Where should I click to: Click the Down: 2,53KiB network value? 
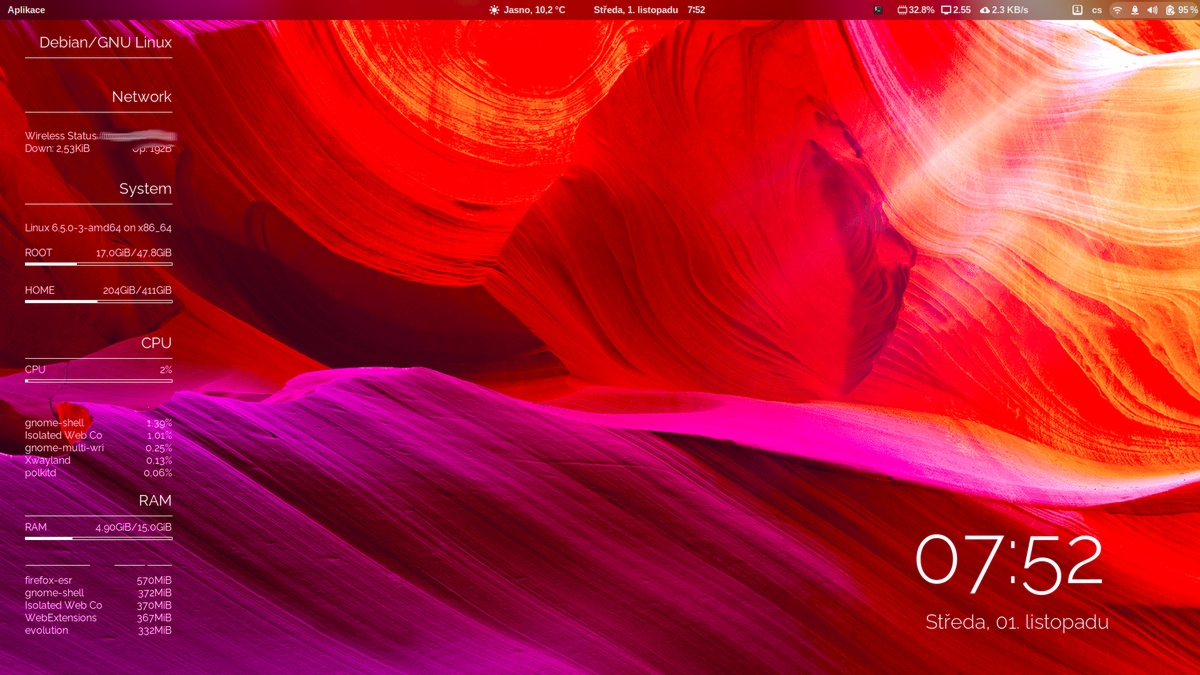tap(58, 148)
